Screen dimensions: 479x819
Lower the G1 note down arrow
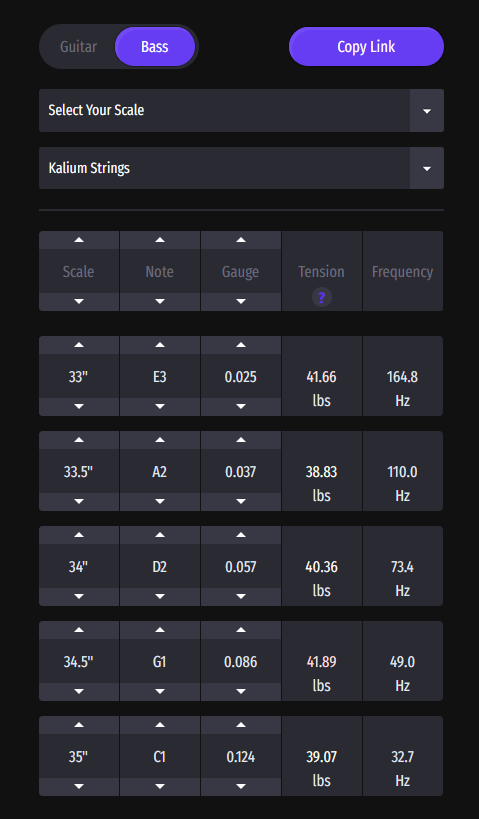tap(160, 692)
